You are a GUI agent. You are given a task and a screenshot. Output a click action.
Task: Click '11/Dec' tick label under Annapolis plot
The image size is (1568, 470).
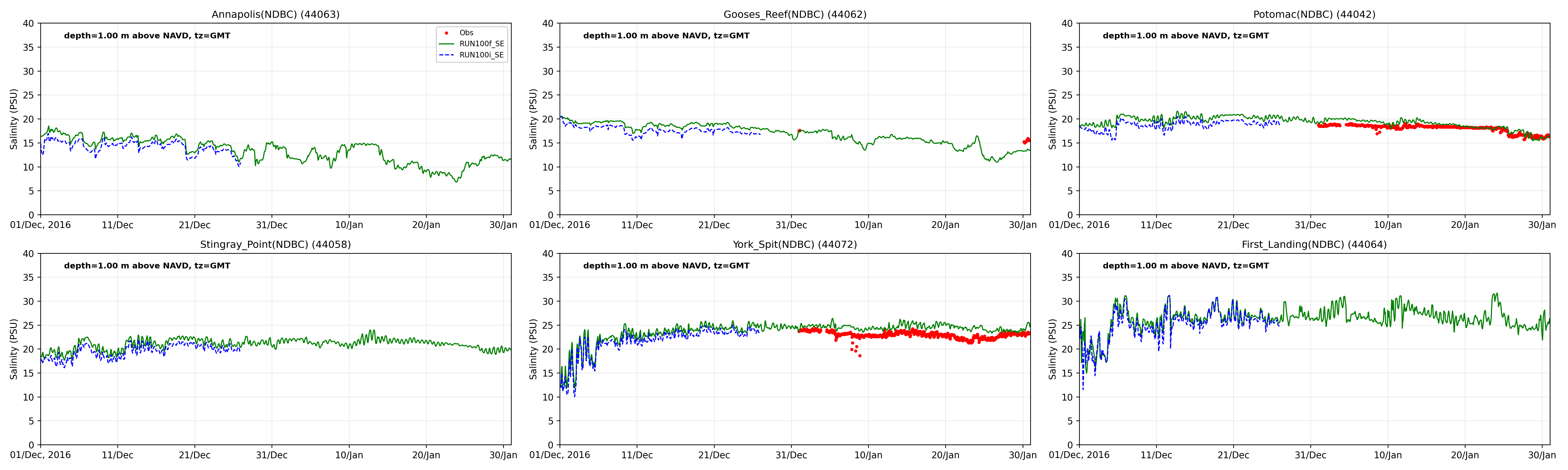(118, 225)
